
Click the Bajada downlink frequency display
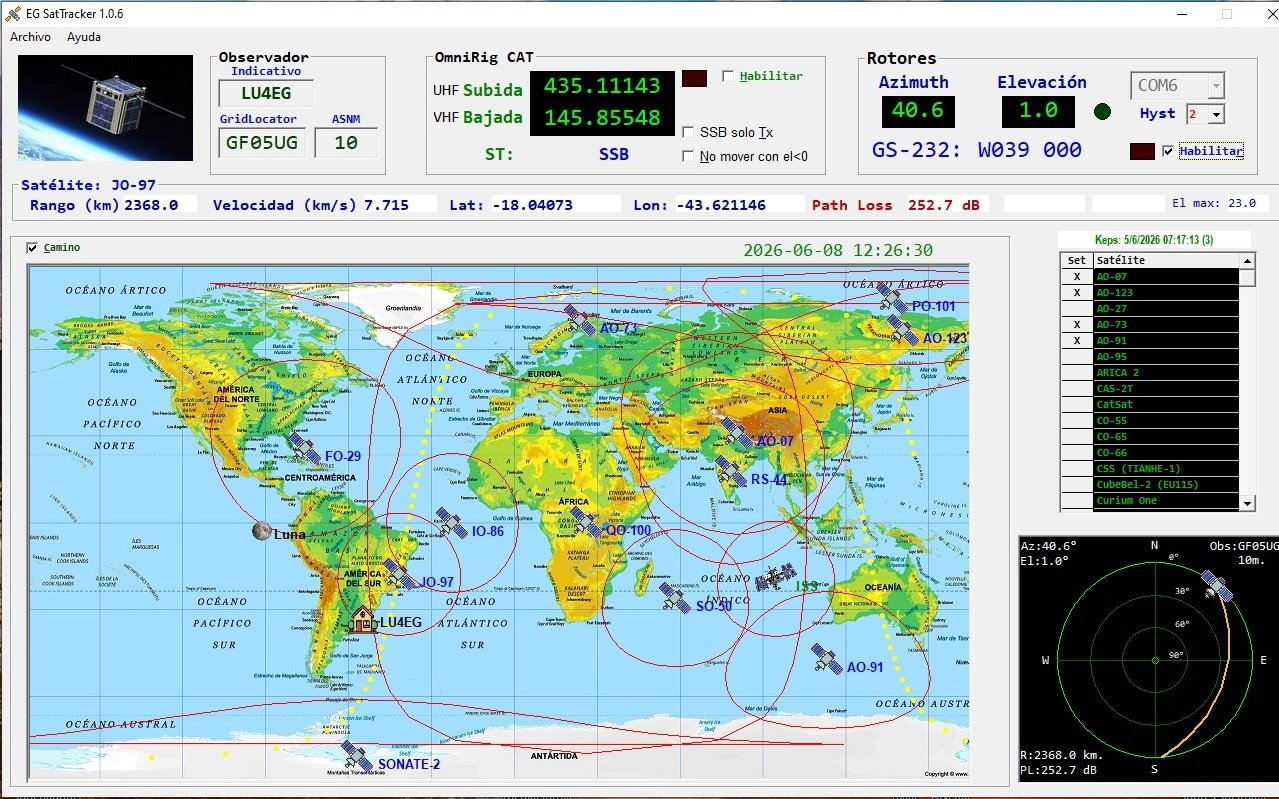tap(601, 119)
